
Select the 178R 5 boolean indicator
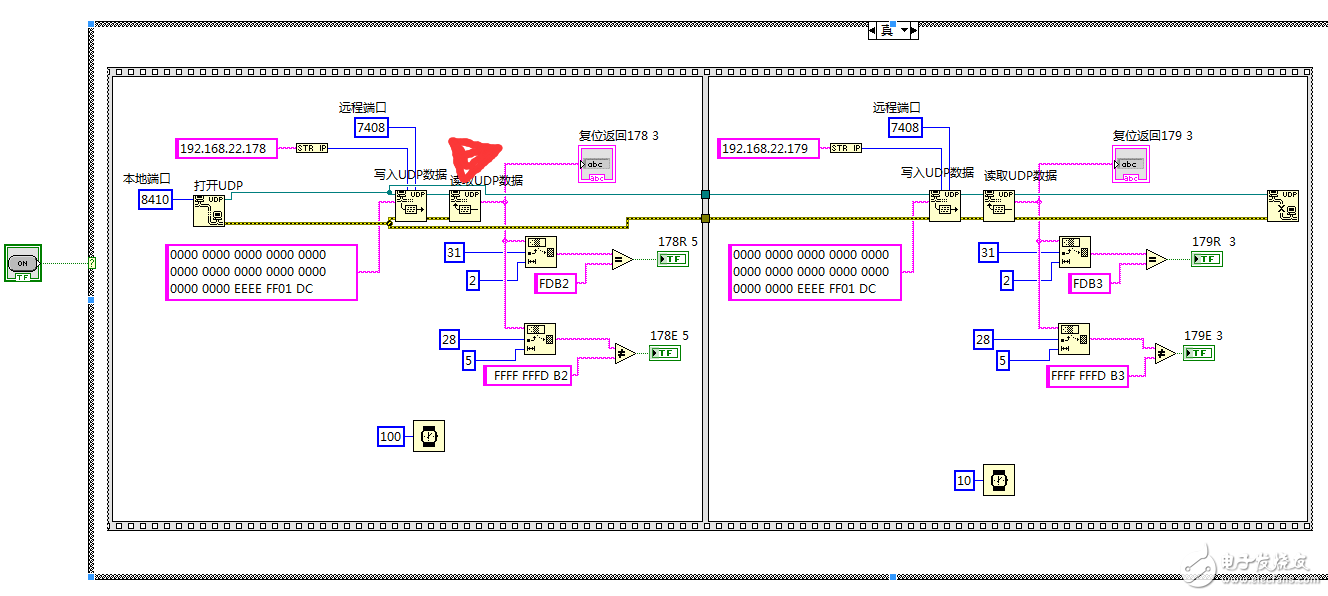tap(672, 259)
